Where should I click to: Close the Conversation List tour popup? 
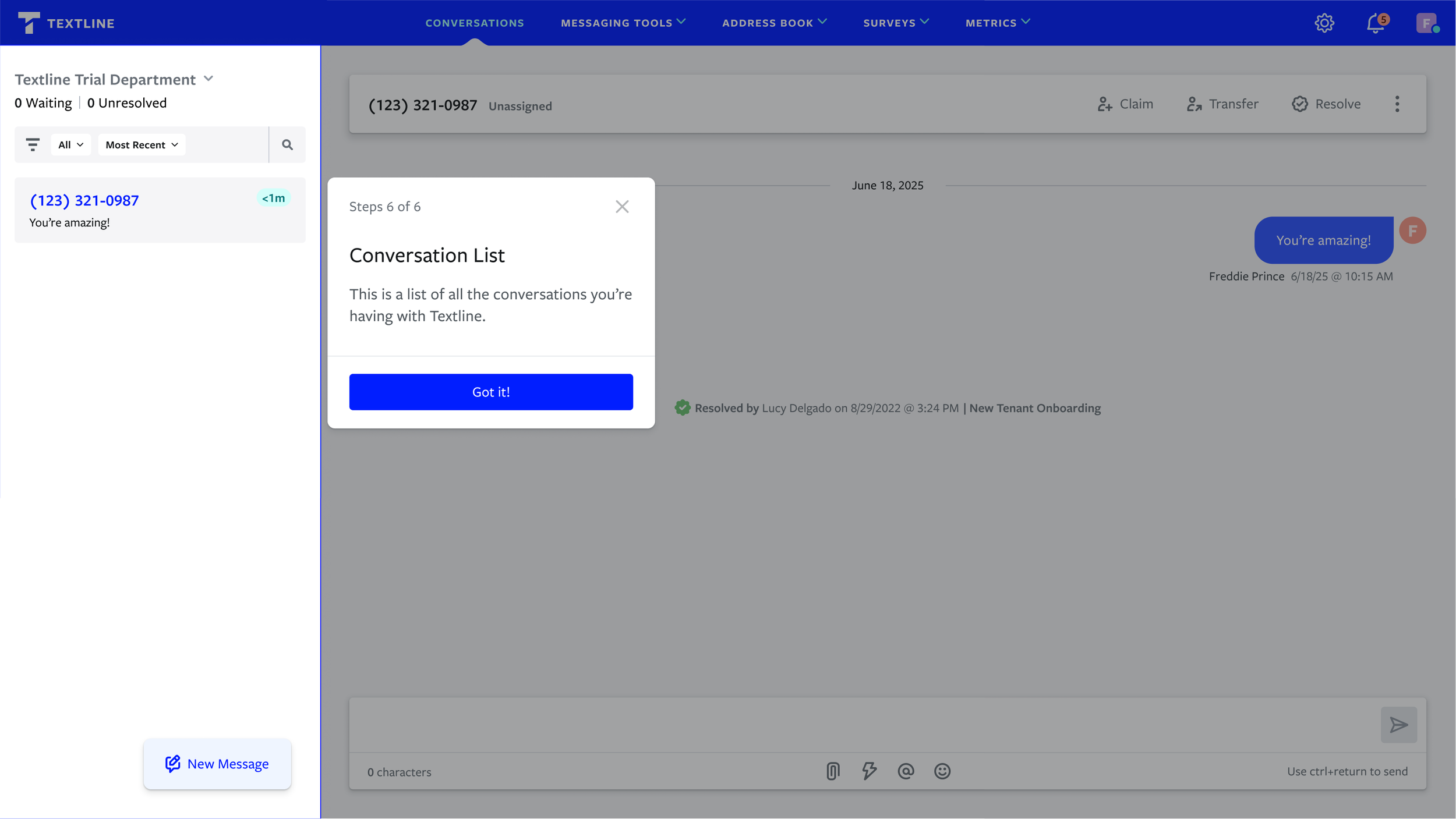click(622, 207)
